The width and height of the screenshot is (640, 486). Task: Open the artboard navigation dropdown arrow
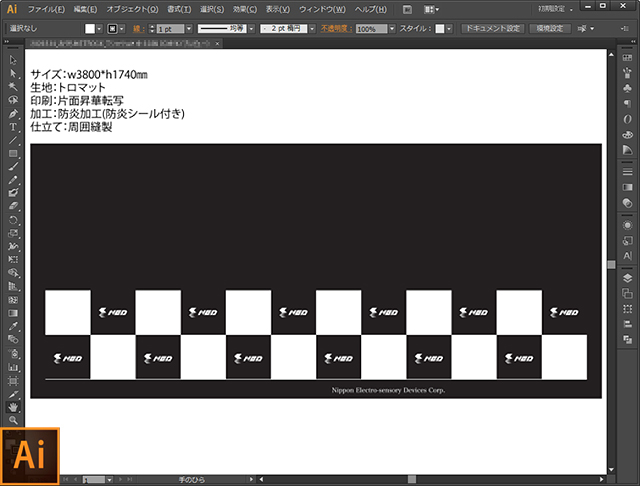(109, 479)
